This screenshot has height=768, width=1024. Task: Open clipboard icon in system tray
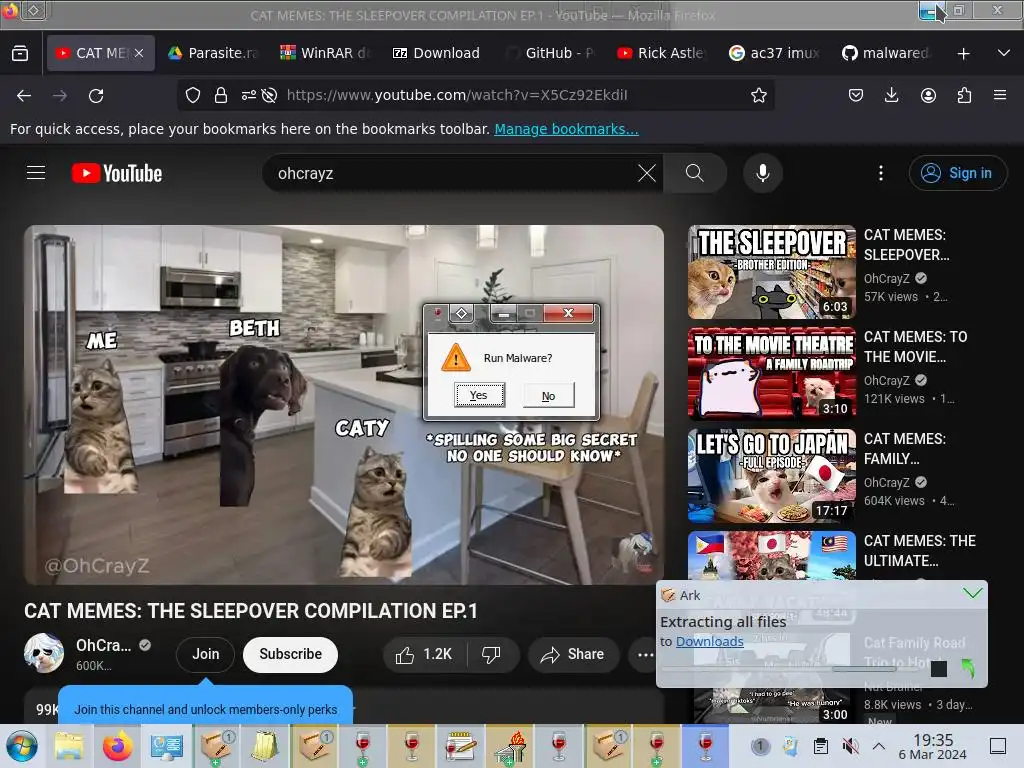[821, 746]
